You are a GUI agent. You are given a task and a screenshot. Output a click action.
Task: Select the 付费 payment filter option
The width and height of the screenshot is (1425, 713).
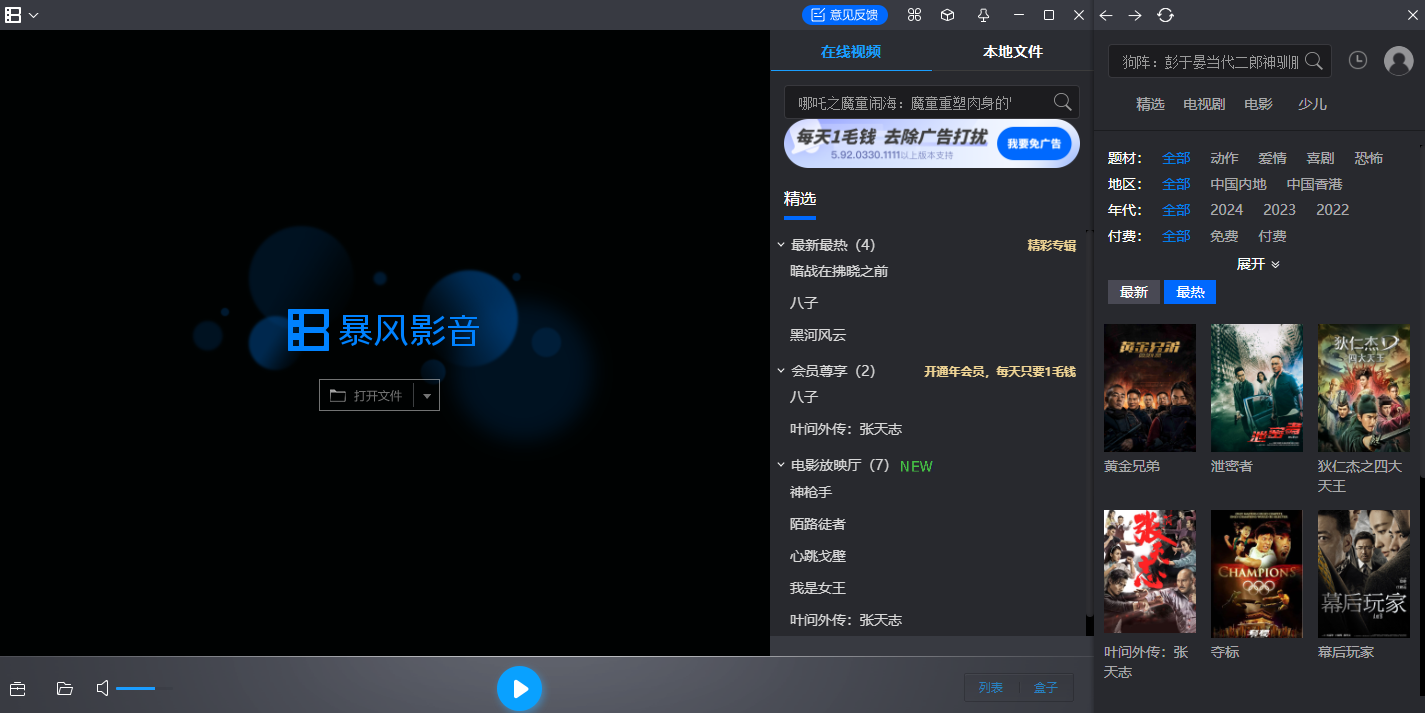pos(1272,235)
